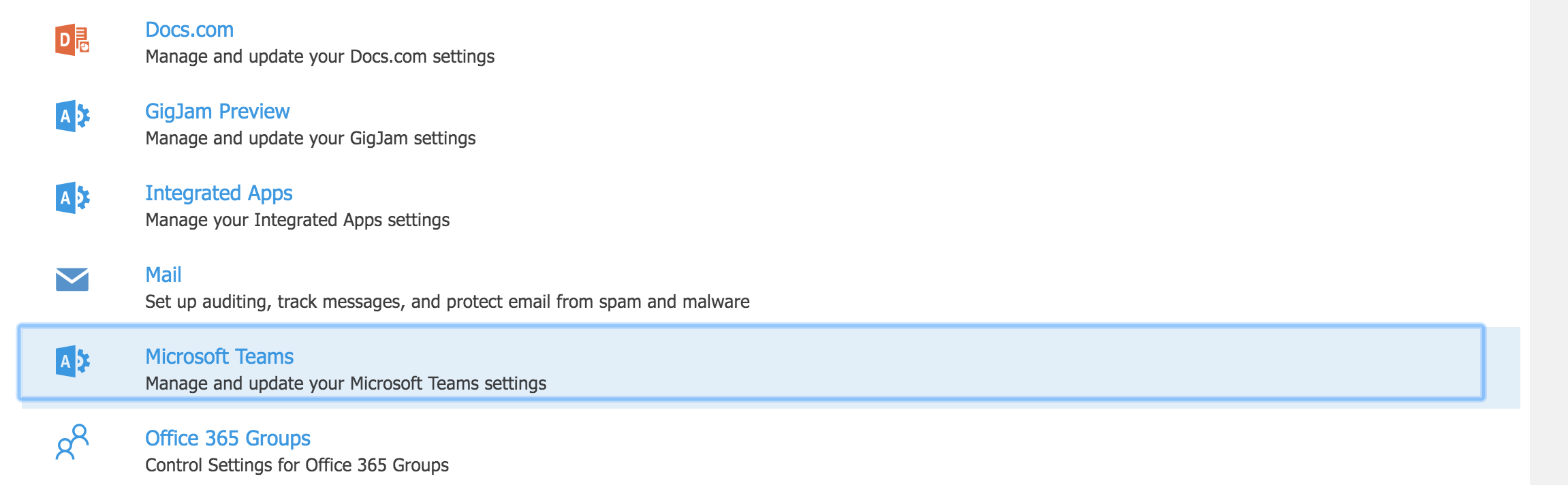
Task: Select 'Manage and update your Microsoft Teams settings' text
Action: pyautogui.click(x=346, y=384)
